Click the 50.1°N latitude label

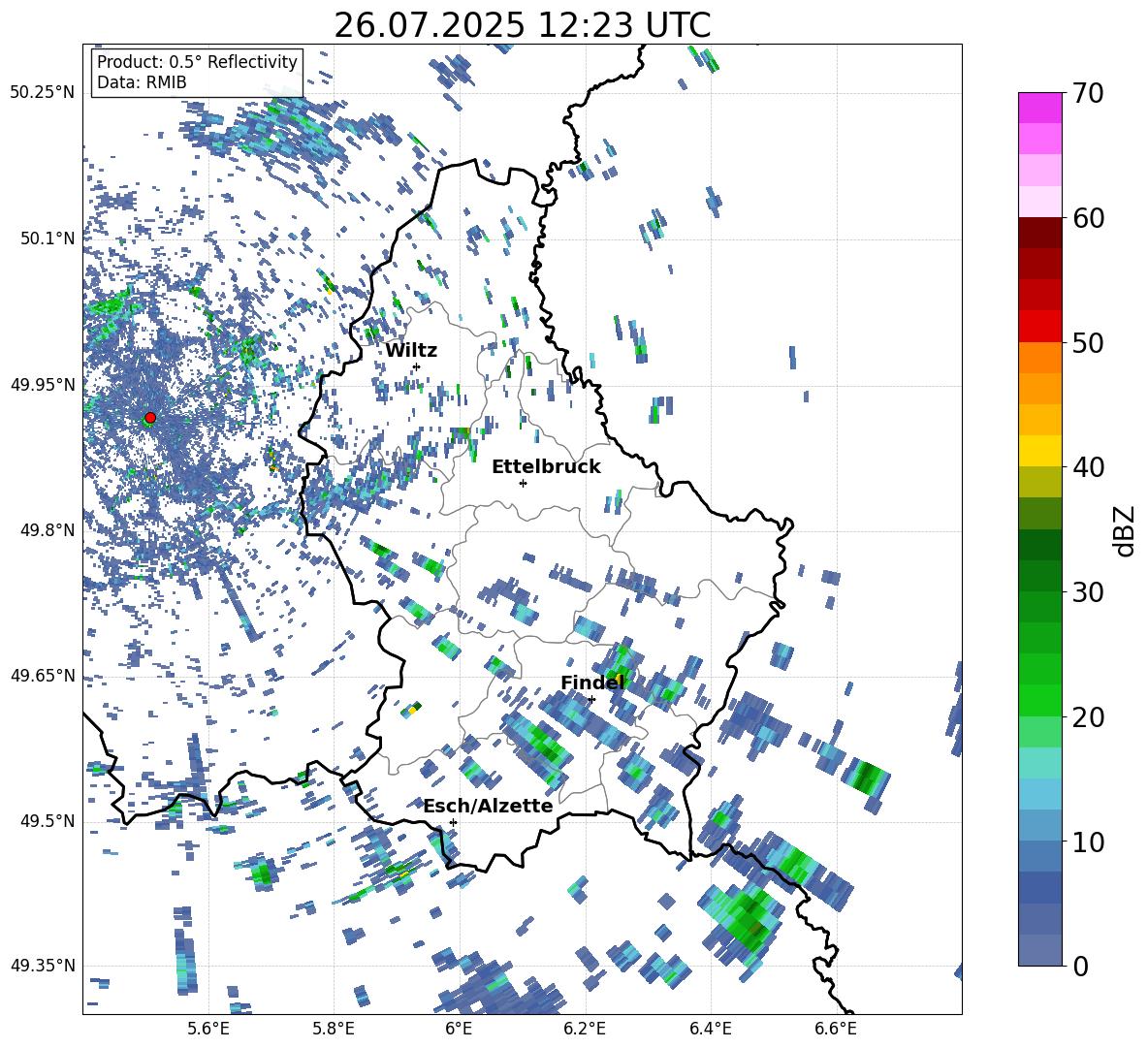[47, 238]
